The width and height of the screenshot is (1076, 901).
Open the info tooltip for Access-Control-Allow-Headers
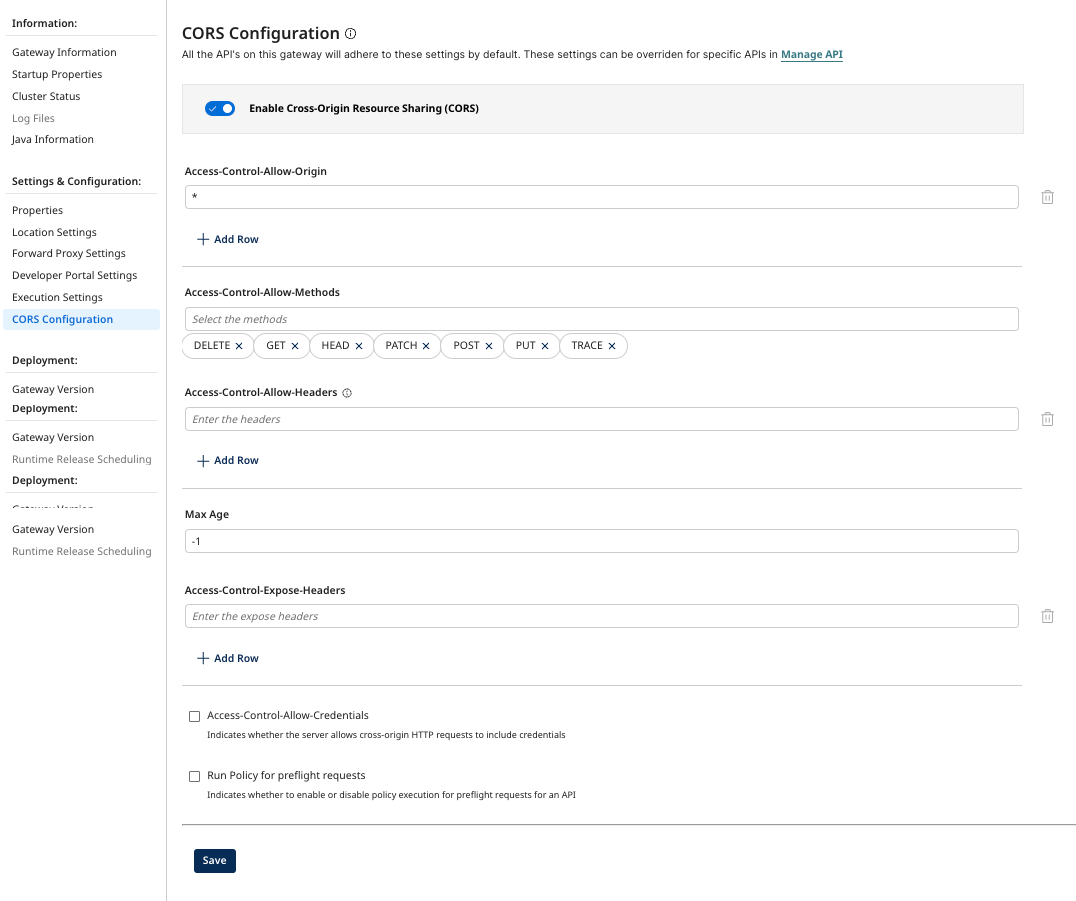coord(346,392)
